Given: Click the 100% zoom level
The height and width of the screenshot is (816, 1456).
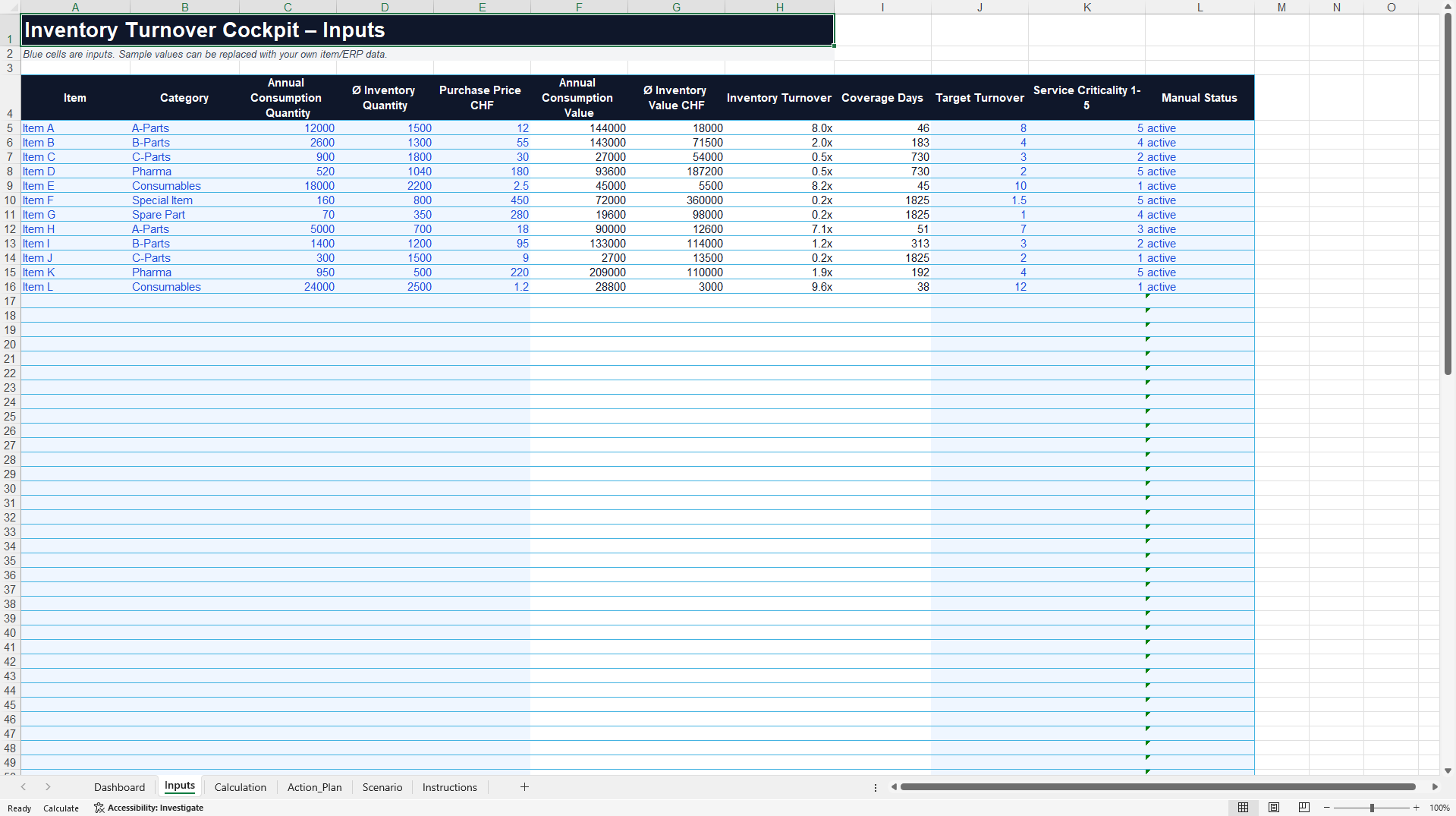Looking at the screenshot, I should coord(1439,808).
